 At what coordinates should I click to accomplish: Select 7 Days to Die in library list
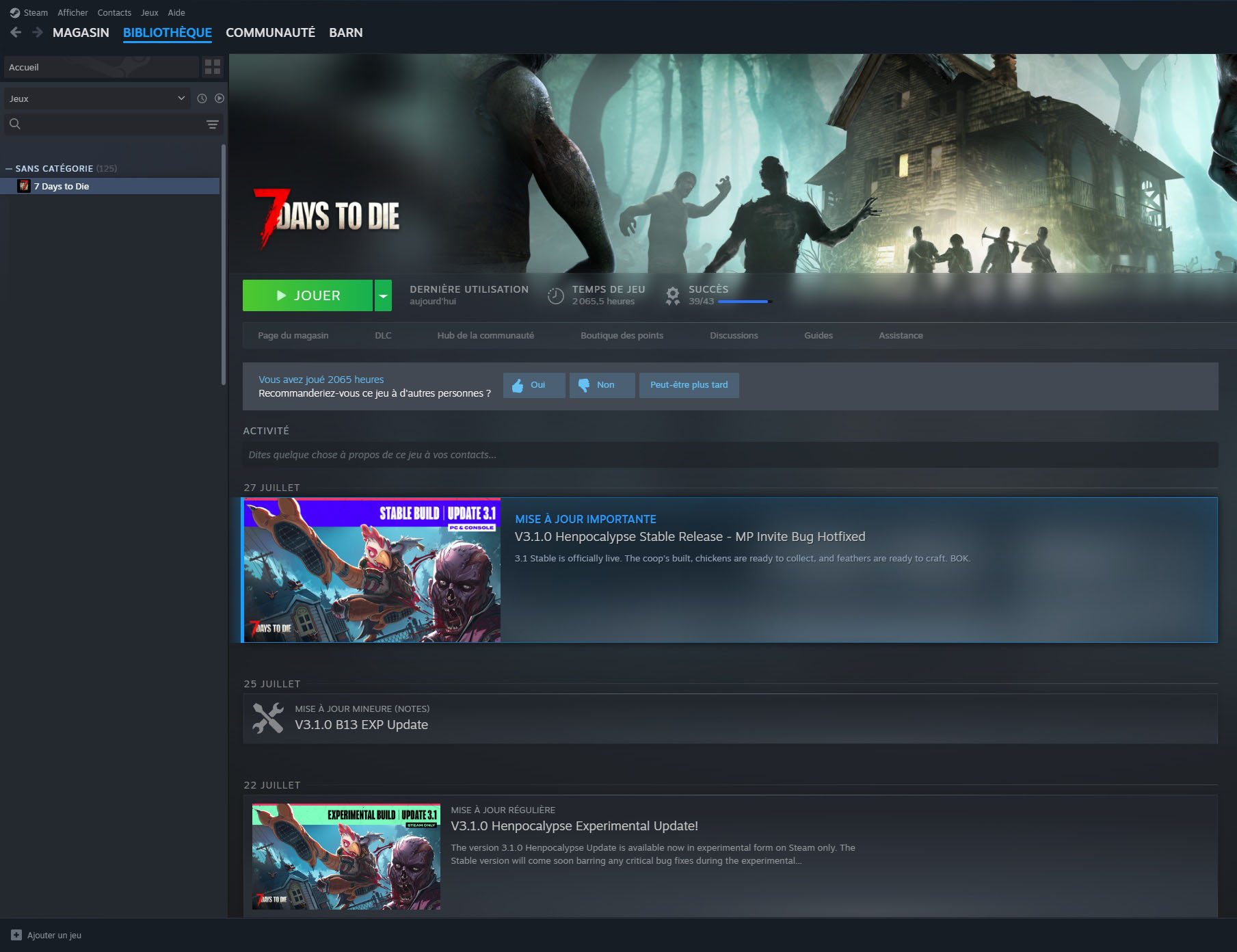(109, 186)
